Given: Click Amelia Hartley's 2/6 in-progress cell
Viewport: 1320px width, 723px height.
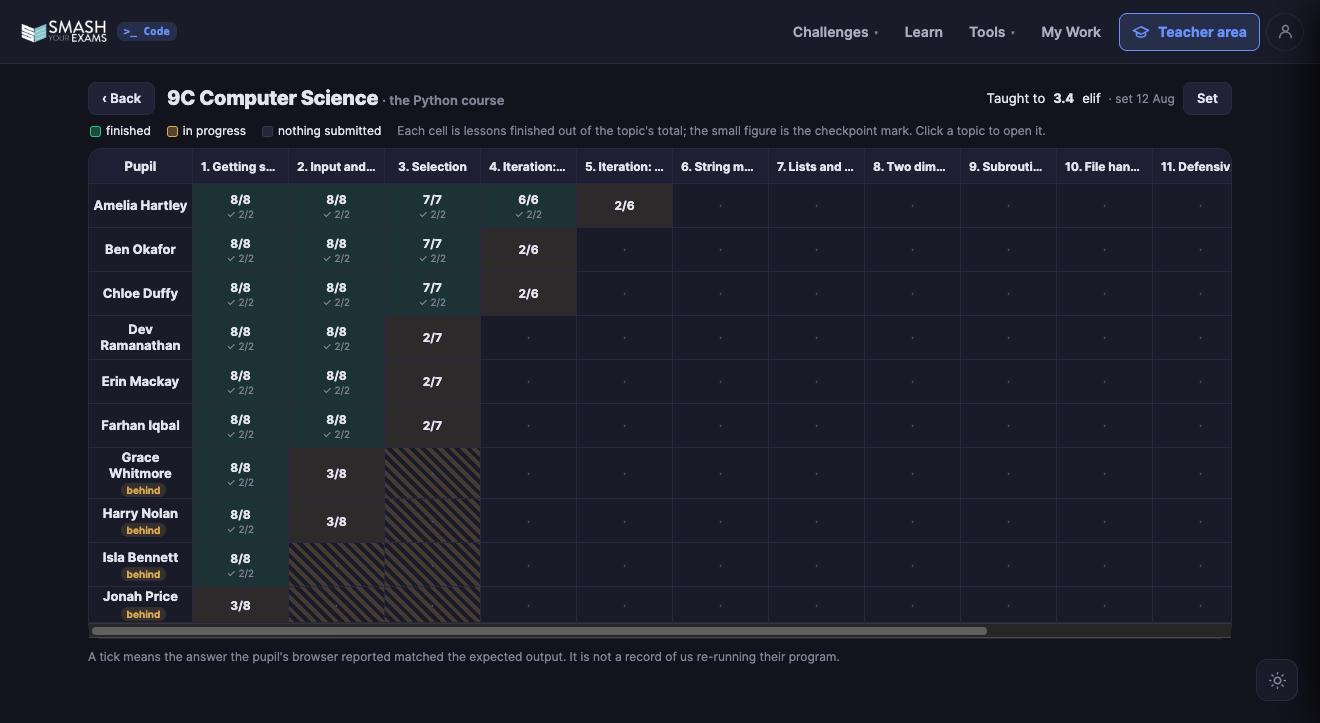Looking at the screenshot, I should point(624,205).
